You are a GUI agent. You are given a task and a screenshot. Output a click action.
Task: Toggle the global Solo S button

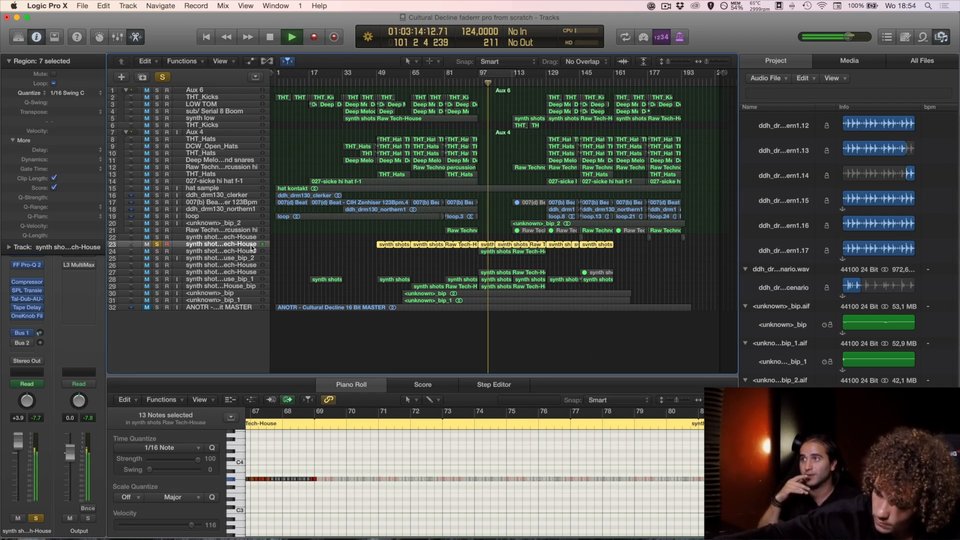[162, 77]
